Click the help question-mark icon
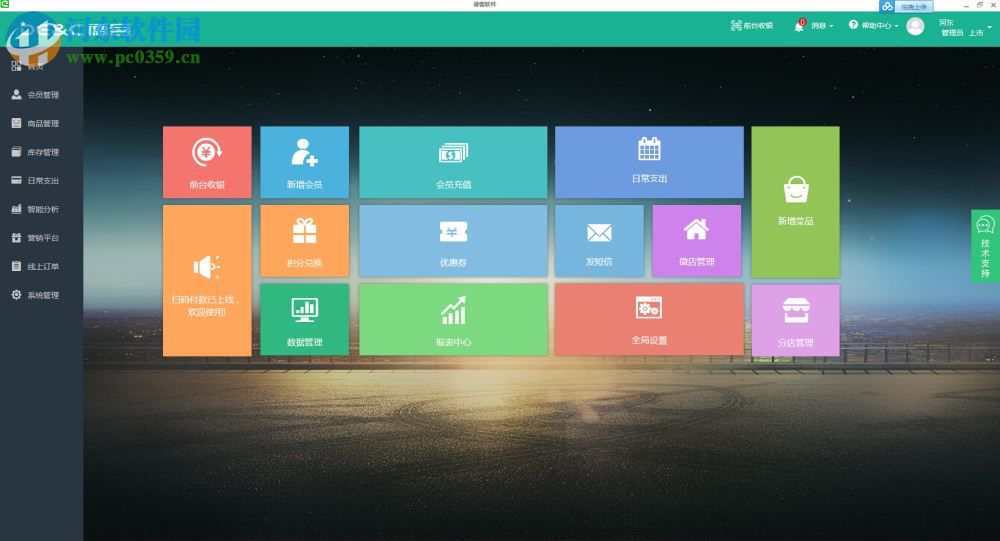Viewport: 1000px width, 541px height. [x=853, y=25]
